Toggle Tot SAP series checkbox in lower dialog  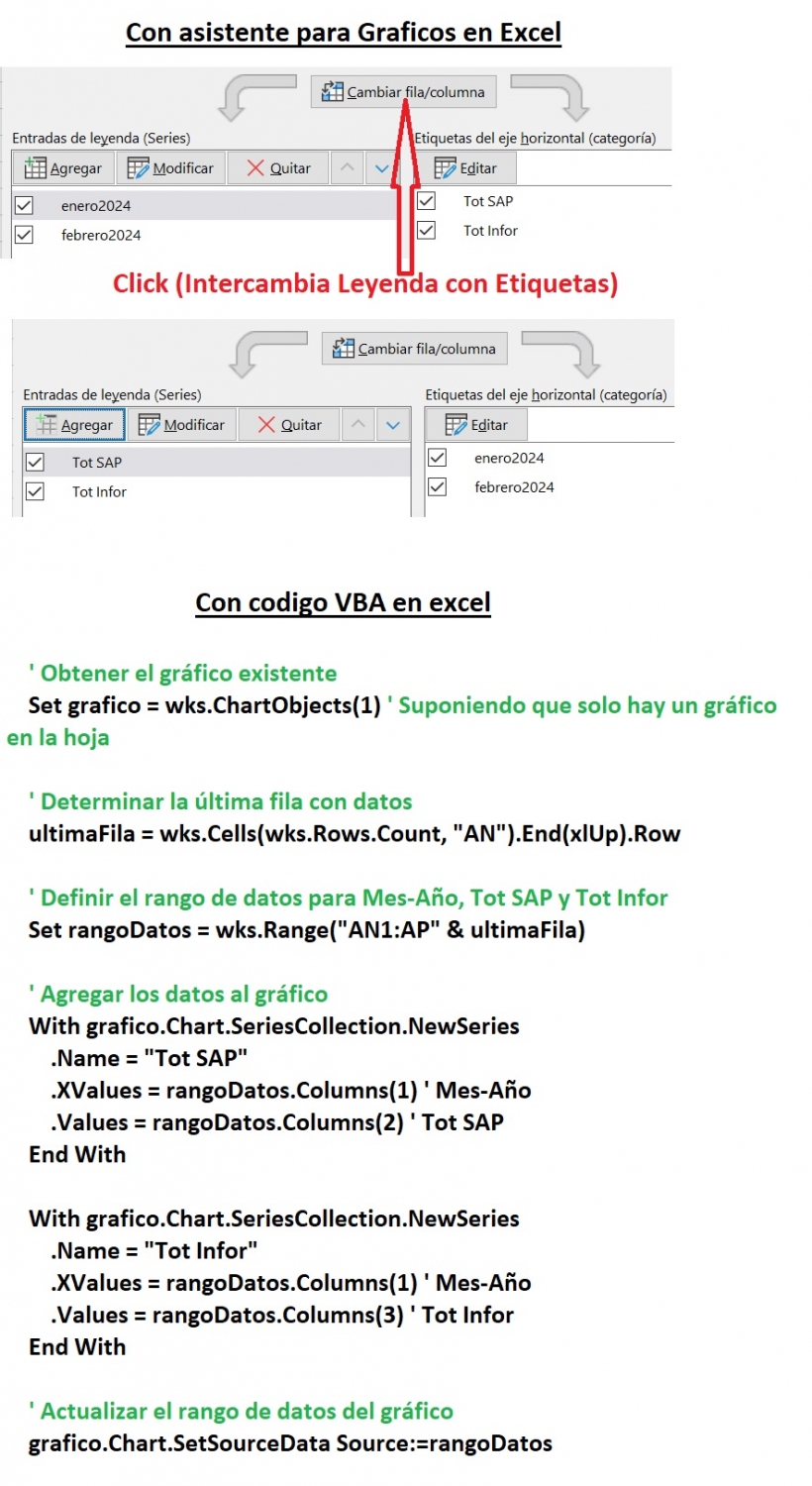[36, 462]
